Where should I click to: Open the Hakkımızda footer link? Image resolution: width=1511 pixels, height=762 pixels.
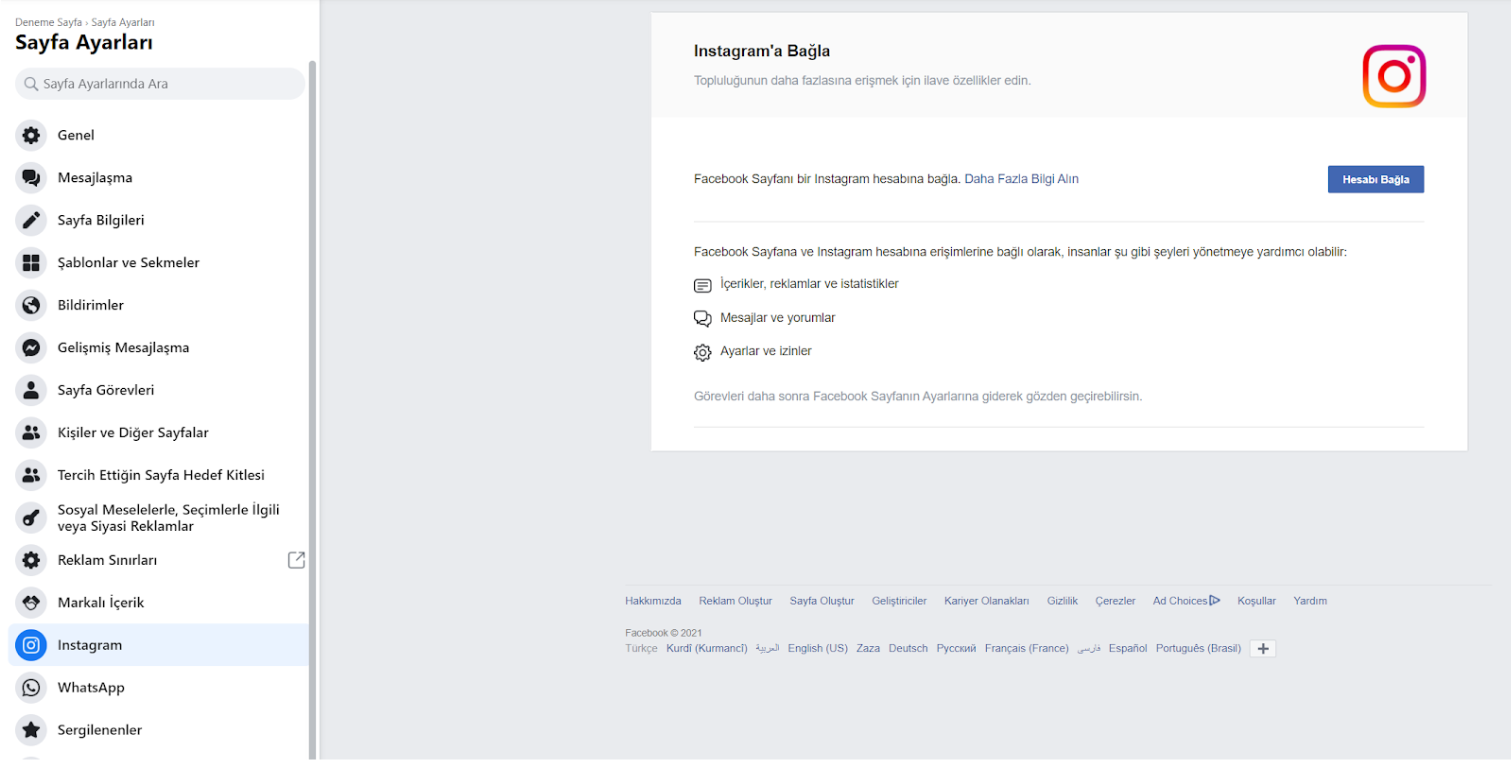[x=653, y=601]
